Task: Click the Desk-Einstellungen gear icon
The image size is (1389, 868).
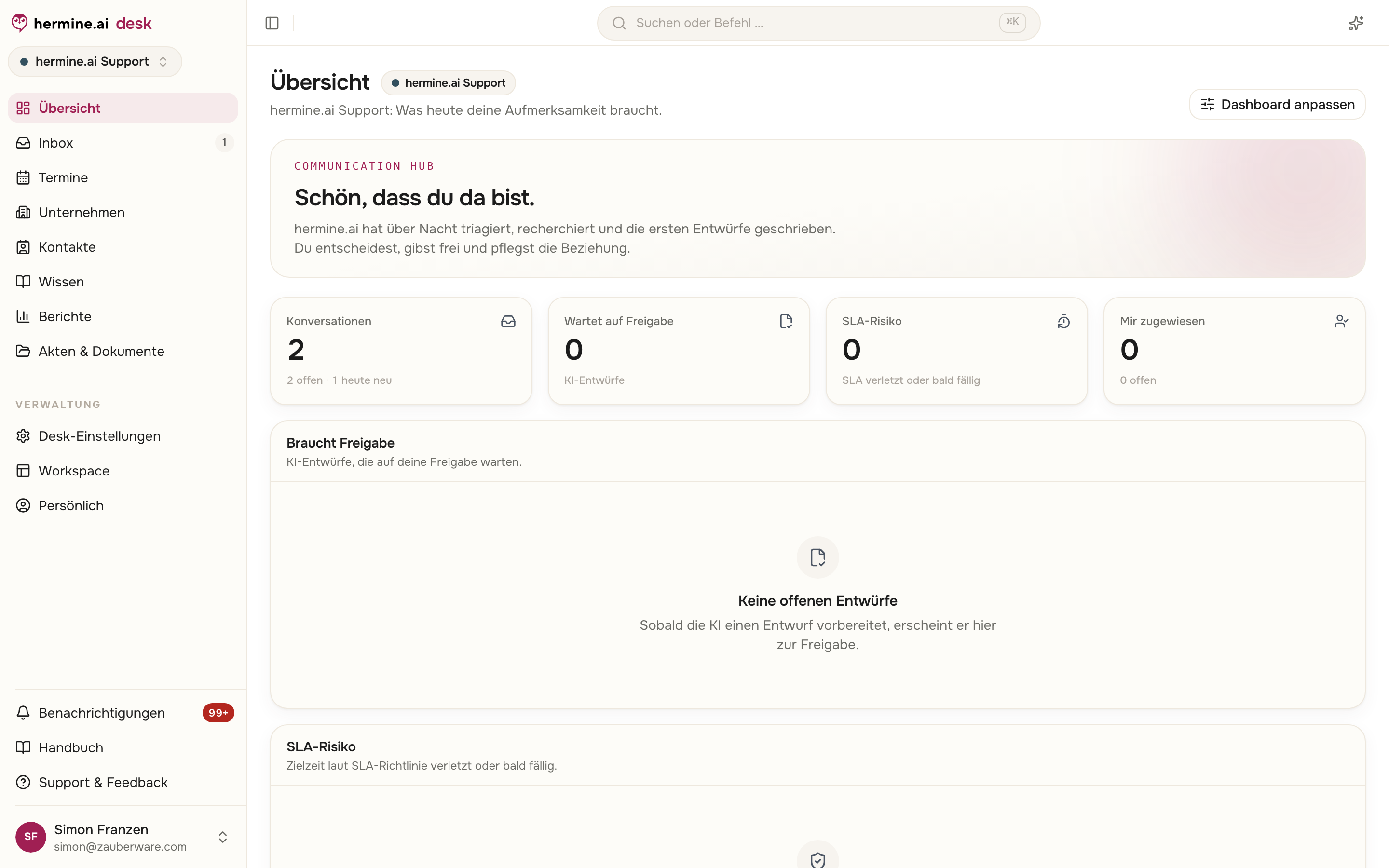Action: pos(23,436)
